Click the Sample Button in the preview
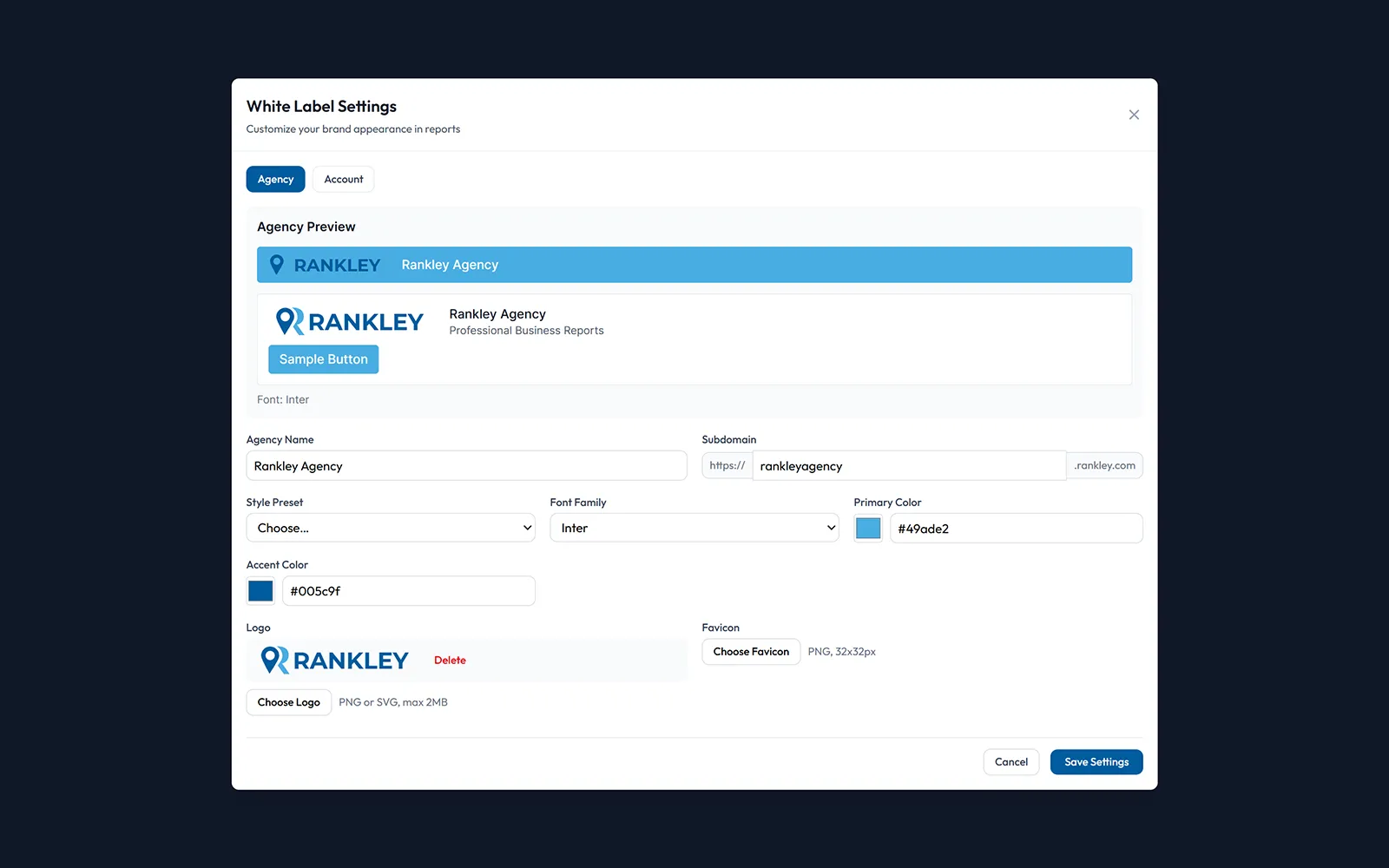The height and width of the screenshot is (868, 1389). [323, 358]
